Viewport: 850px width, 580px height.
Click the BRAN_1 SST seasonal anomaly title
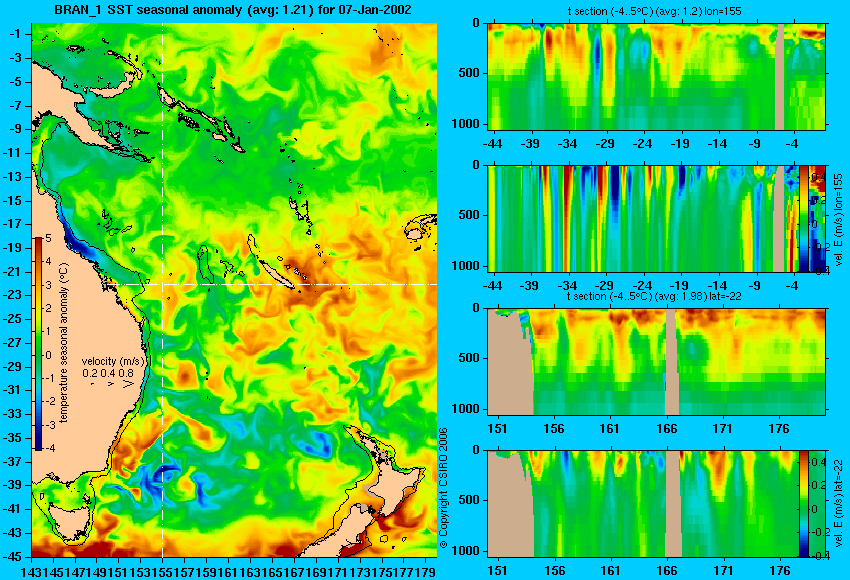click(232, 10)
